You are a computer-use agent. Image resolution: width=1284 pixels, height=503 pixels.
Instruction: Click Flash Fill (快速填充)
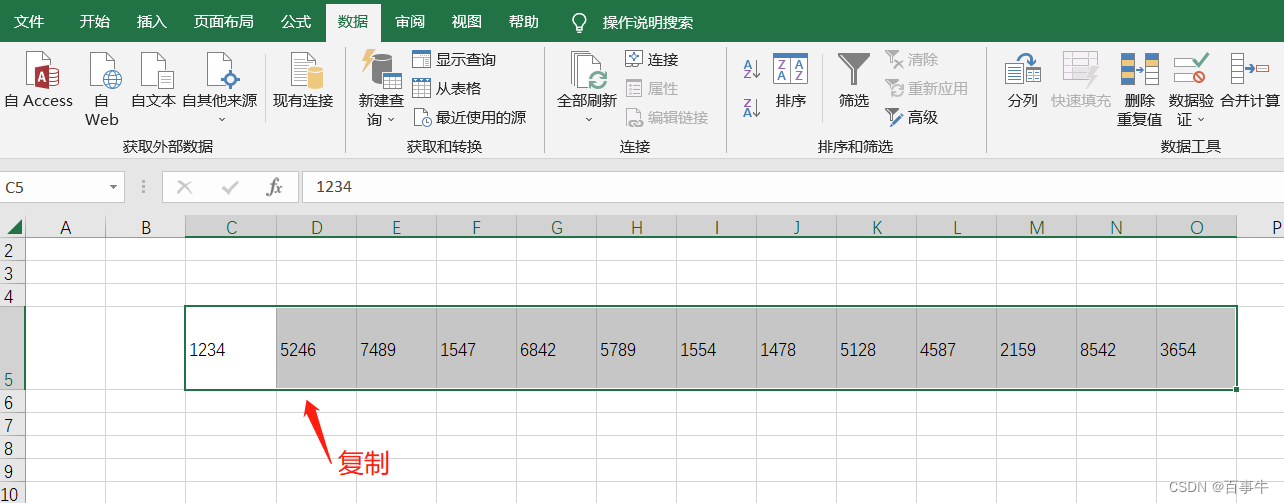pyautogui.click(x=1081, y=82)
